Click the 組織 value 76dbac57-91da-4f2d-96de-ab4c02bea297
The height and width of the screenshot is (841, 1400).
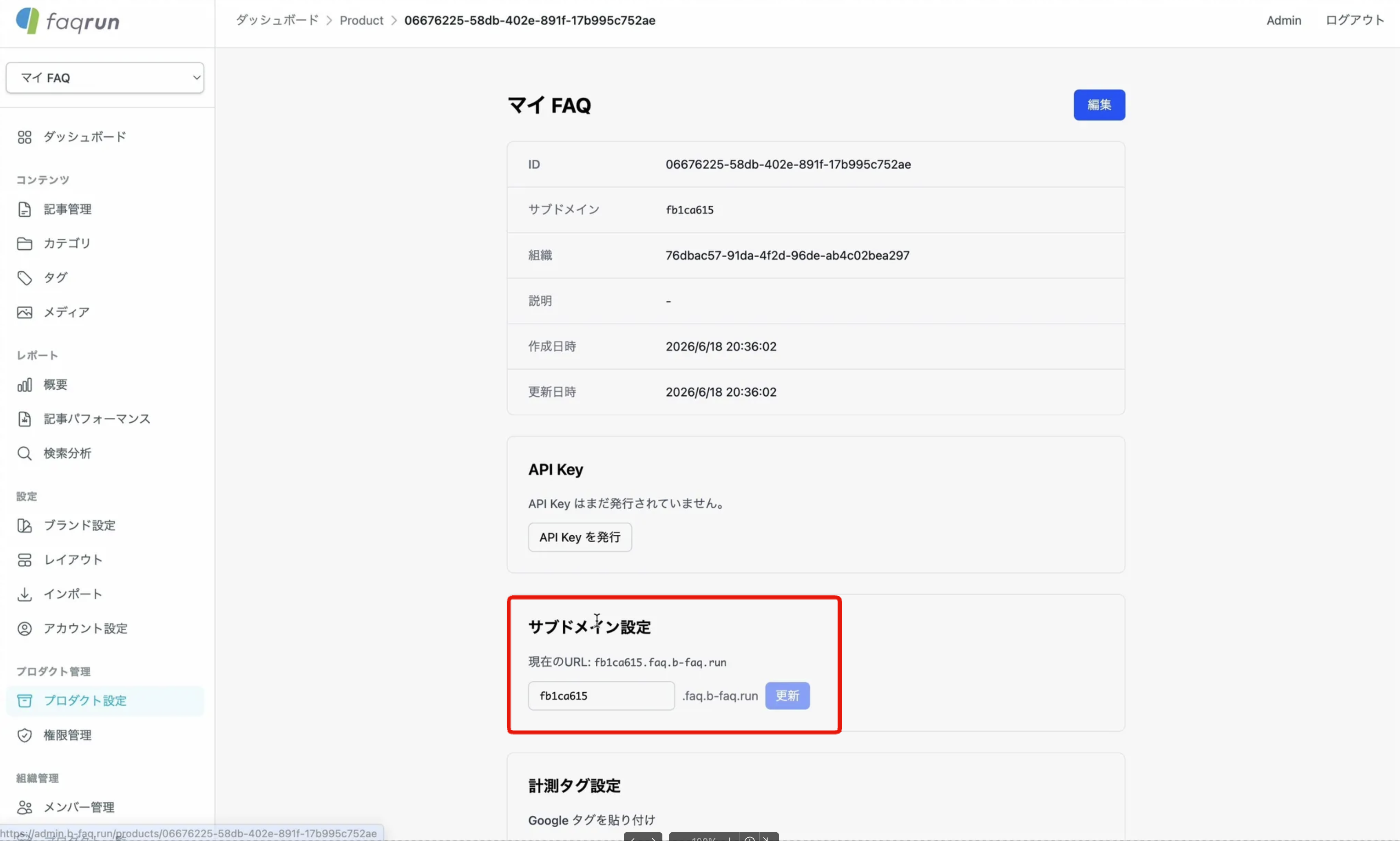[788, 256]
